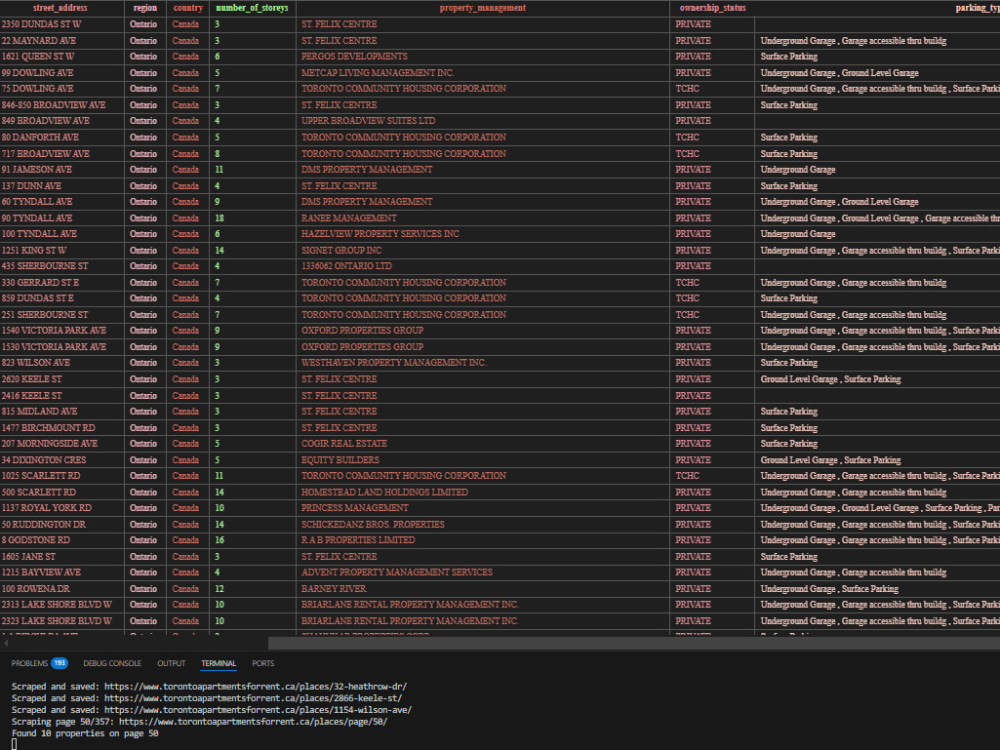
Task: Select the cell 'METCAP LIVING MANAGEMENT INC.'
Action: click(483, 73)
